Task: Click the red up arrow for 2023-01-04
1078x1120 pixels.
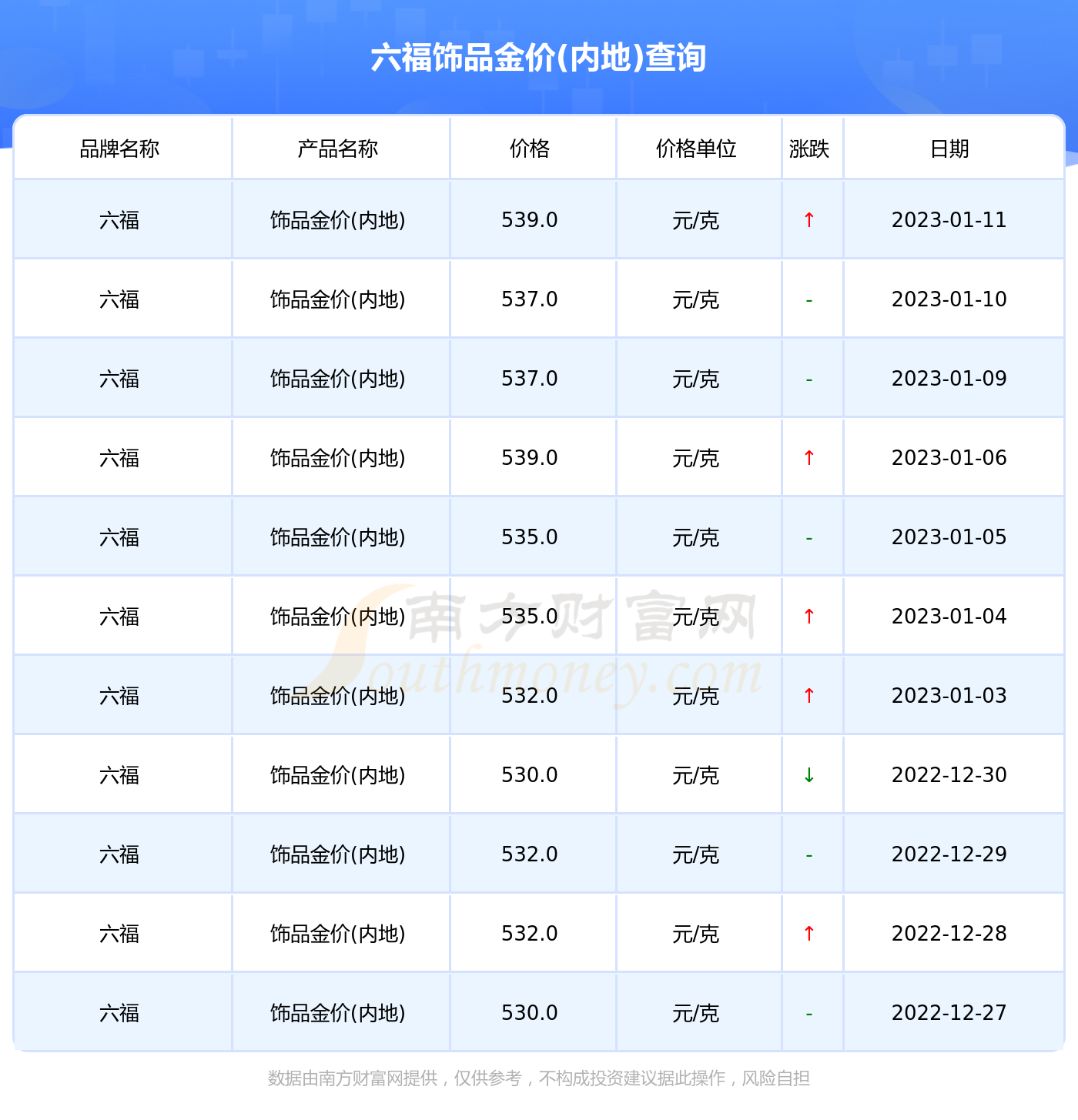Action: point(809,617)
